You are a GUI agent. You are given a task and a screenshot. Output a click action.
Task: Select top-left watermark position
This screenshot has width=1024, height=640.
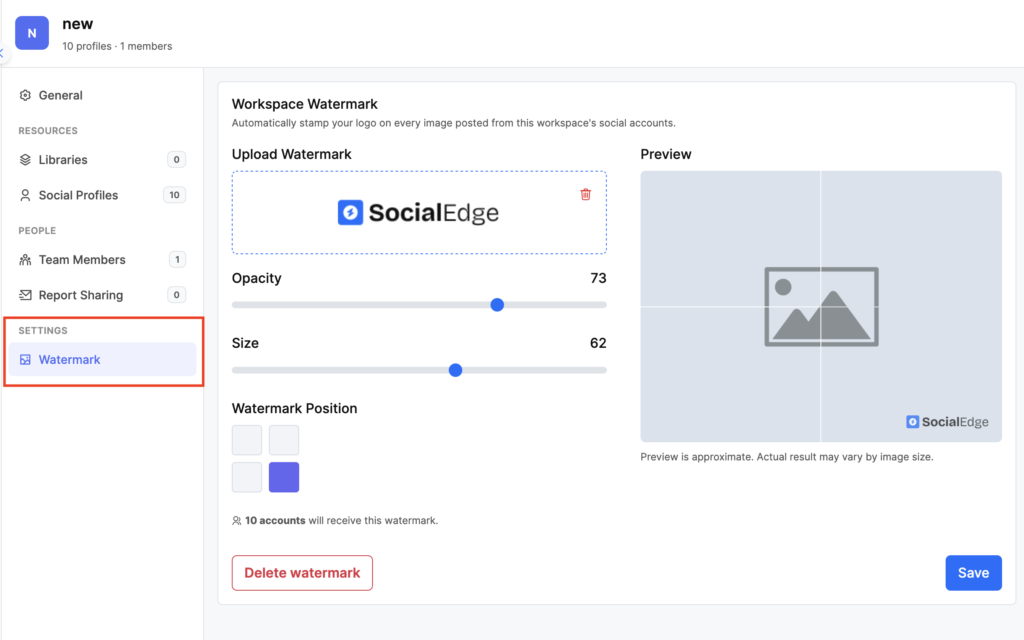pyautogui.click(x=247, y=440)
